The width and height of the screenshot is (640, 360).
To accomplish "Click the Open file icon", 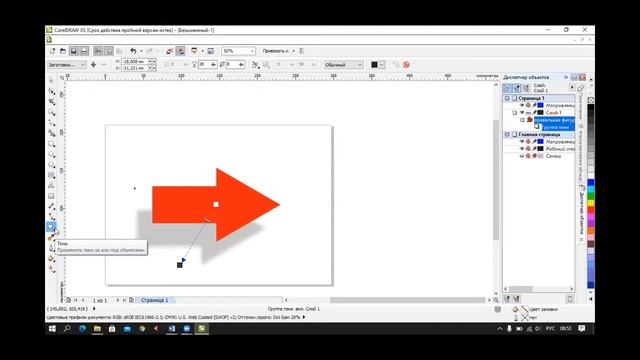I will [63, 51].
